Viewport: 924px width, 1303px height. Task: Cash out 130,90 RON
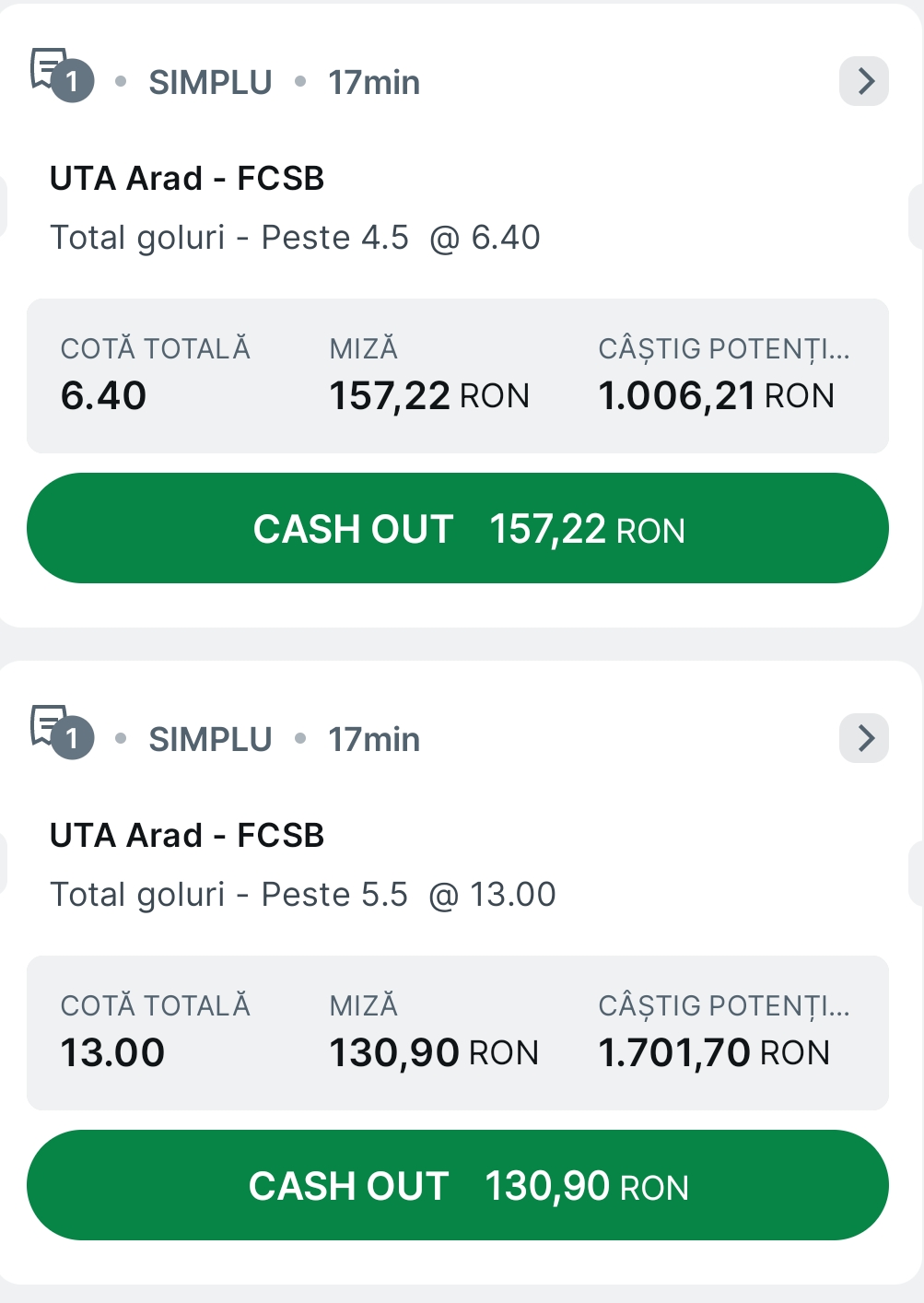(458, 1186)
